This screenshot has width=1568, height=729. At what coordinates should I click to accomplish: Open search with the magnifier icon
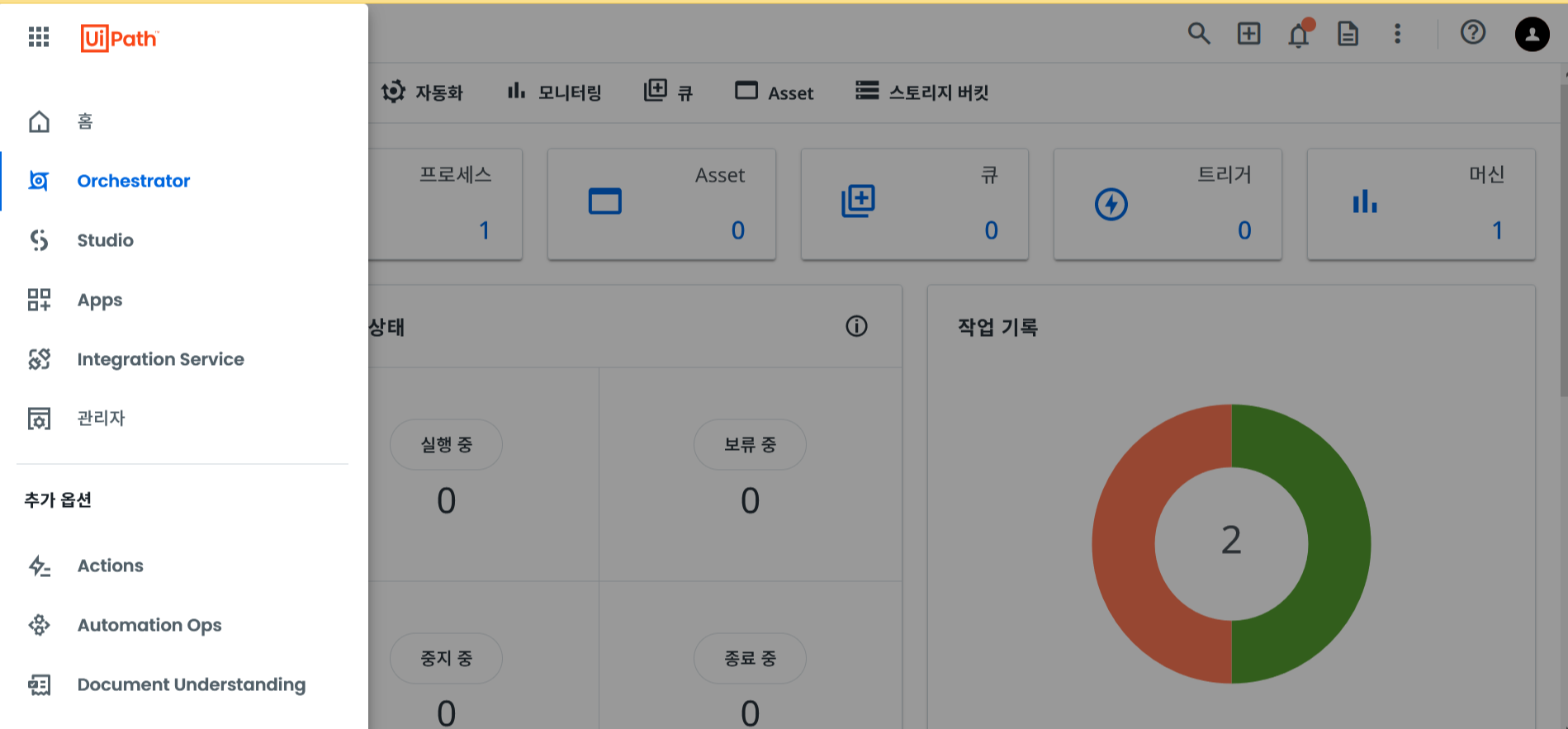[1199, 34]
